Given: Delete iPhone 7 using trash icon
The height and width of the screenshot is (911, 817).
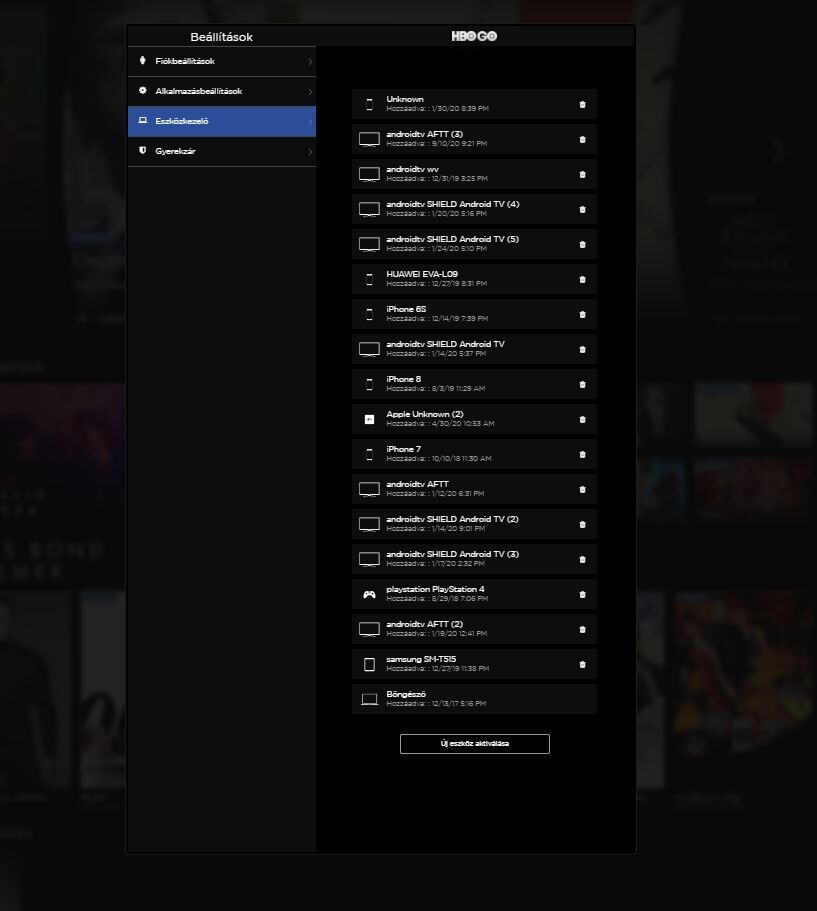Looking at the screenshot, I should (x=582, y=454).
